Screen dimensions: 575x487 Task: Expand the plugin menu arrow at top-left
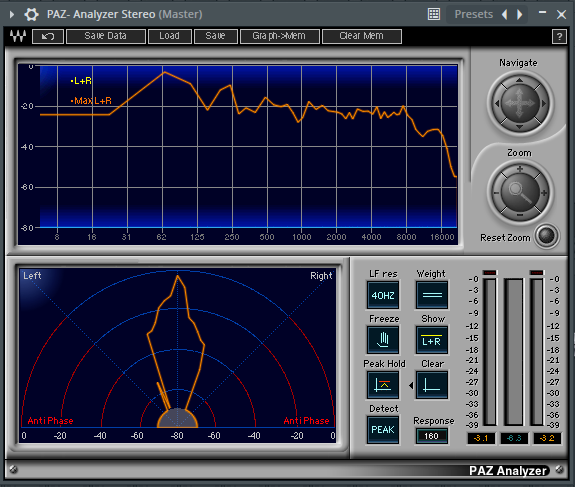pyautogui.click(x=12, y=15)
